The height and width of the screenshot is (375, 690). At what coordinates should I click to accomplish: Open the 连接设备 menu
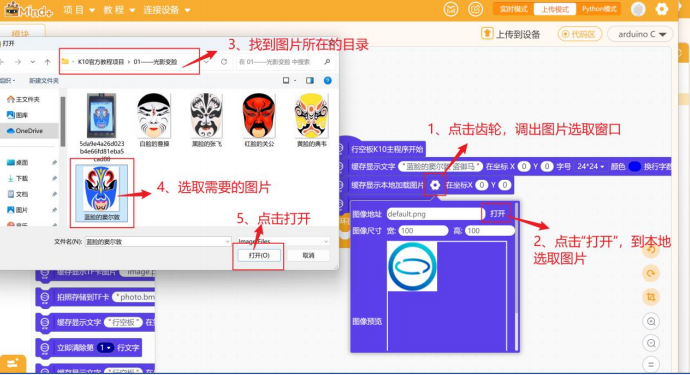point(167,10)
